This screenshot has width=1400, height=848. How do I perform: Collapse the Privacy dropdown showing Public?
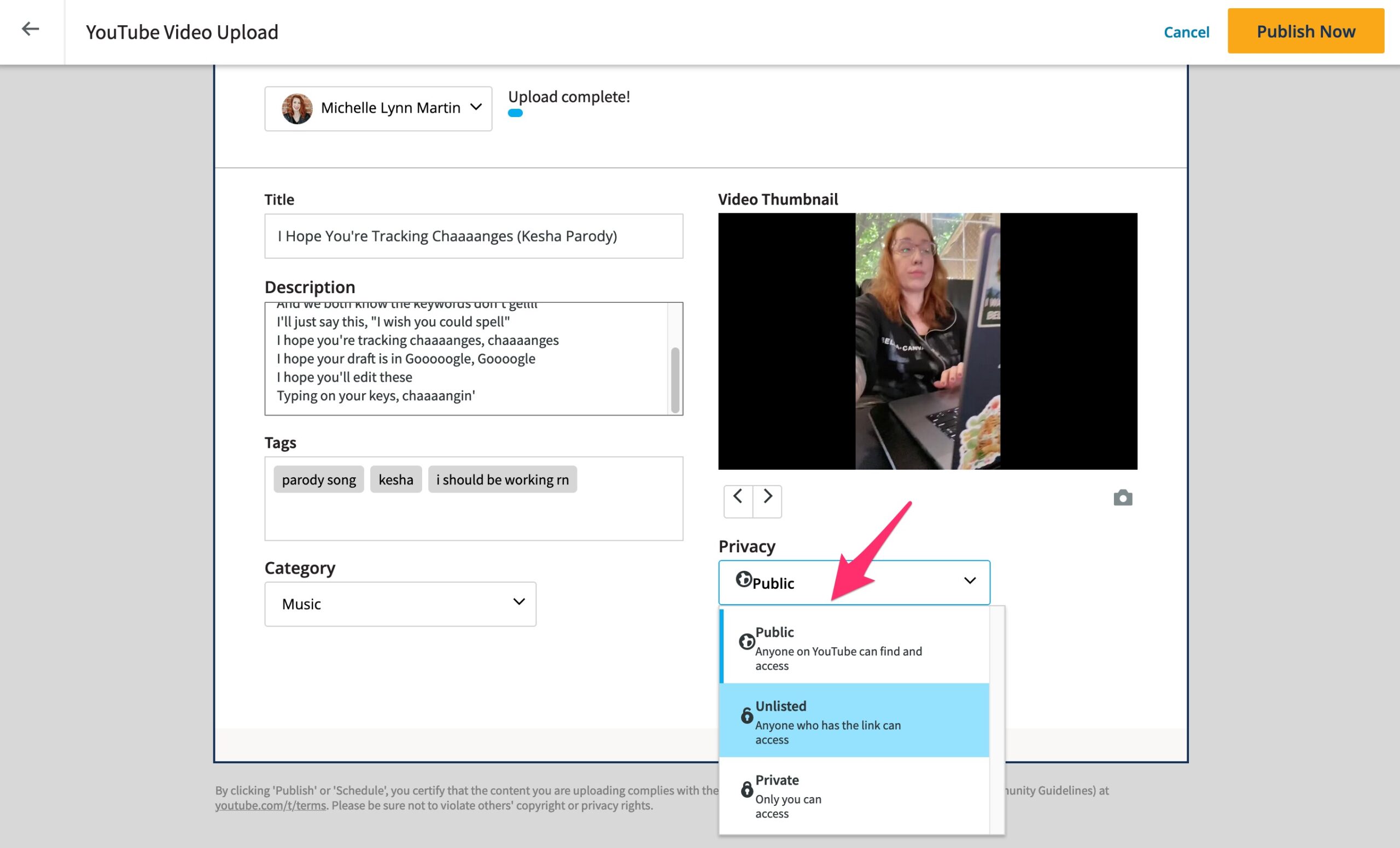point(854,582)
